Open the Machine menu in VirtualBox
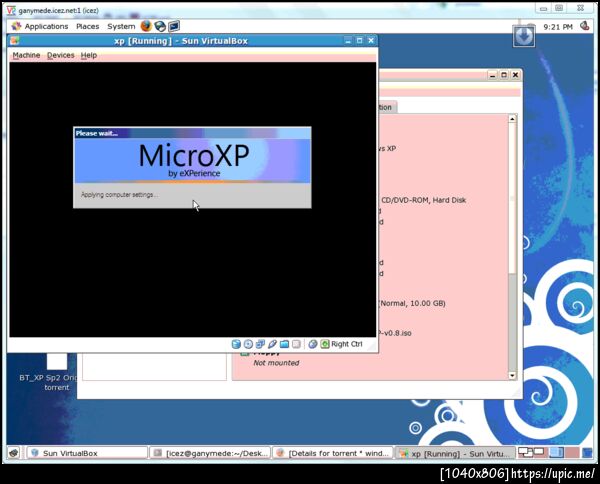 point(26,55)
